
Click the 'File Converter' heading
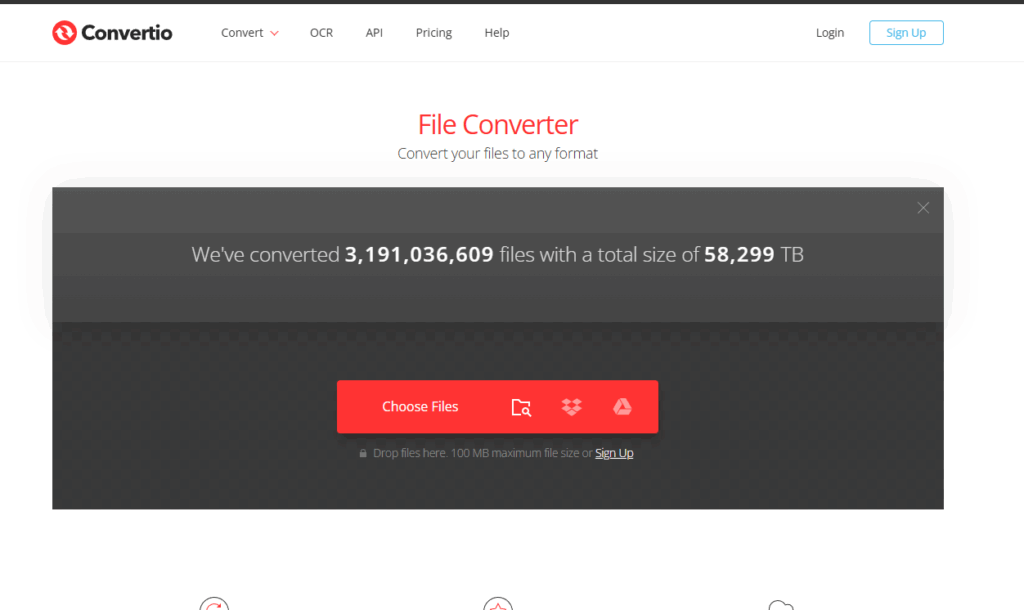[x=498, y=125]
